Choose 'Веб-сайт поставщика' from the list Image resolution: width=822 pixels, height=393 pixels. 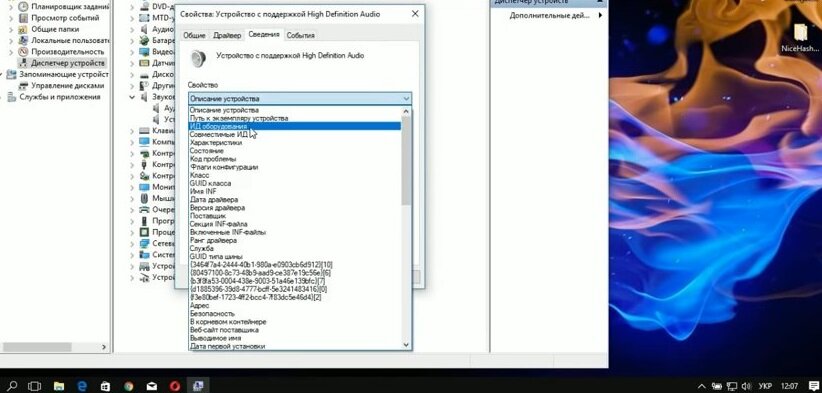[x=295, y=330]
